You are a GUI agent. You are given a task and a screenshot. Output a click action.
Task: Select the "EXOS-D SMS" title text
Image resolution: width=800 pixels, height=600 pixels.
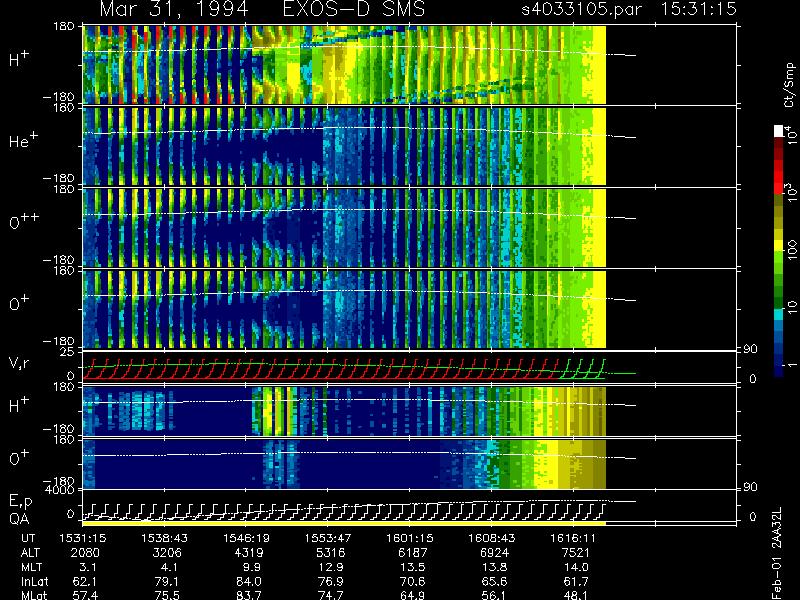353,9
